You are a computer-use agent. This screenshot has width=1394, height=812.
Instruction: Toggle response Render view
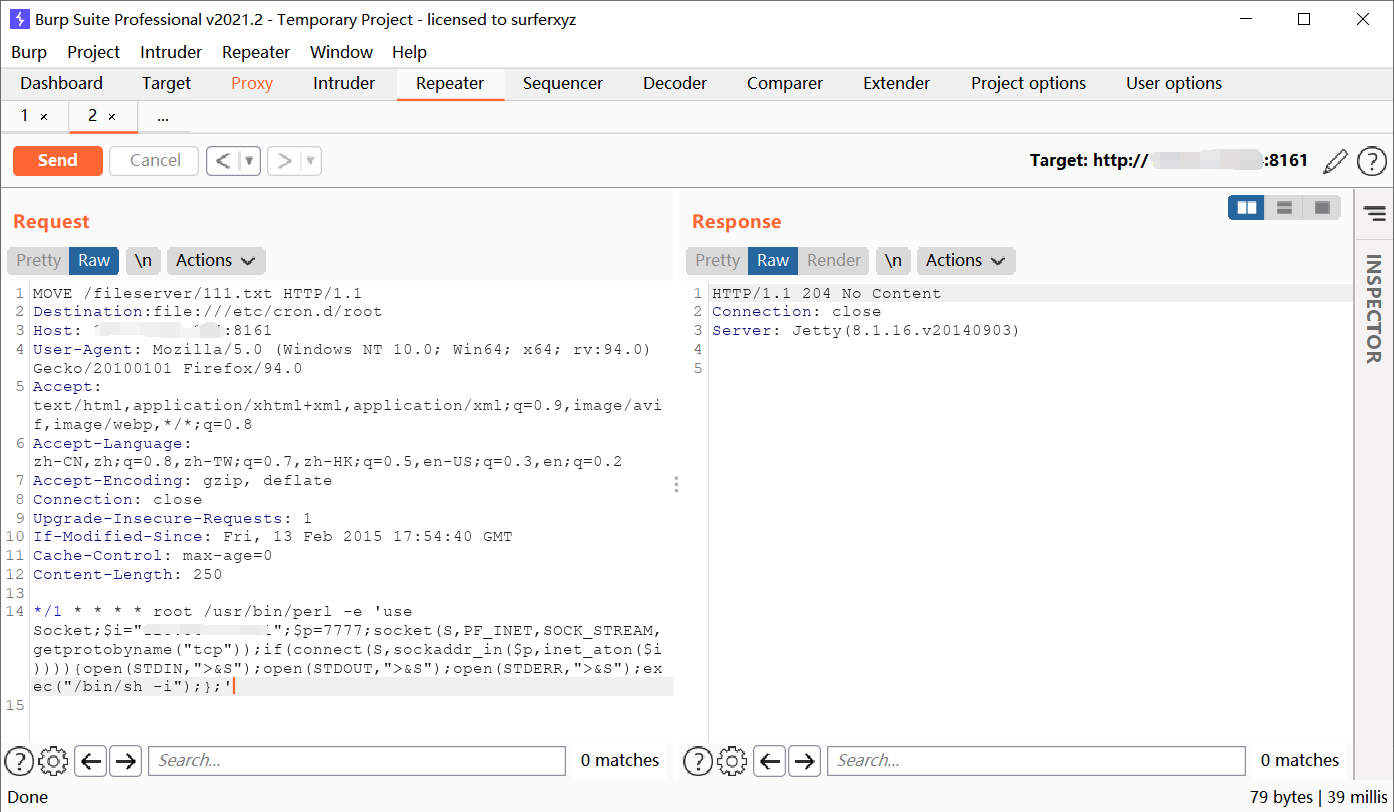[834, 261]
